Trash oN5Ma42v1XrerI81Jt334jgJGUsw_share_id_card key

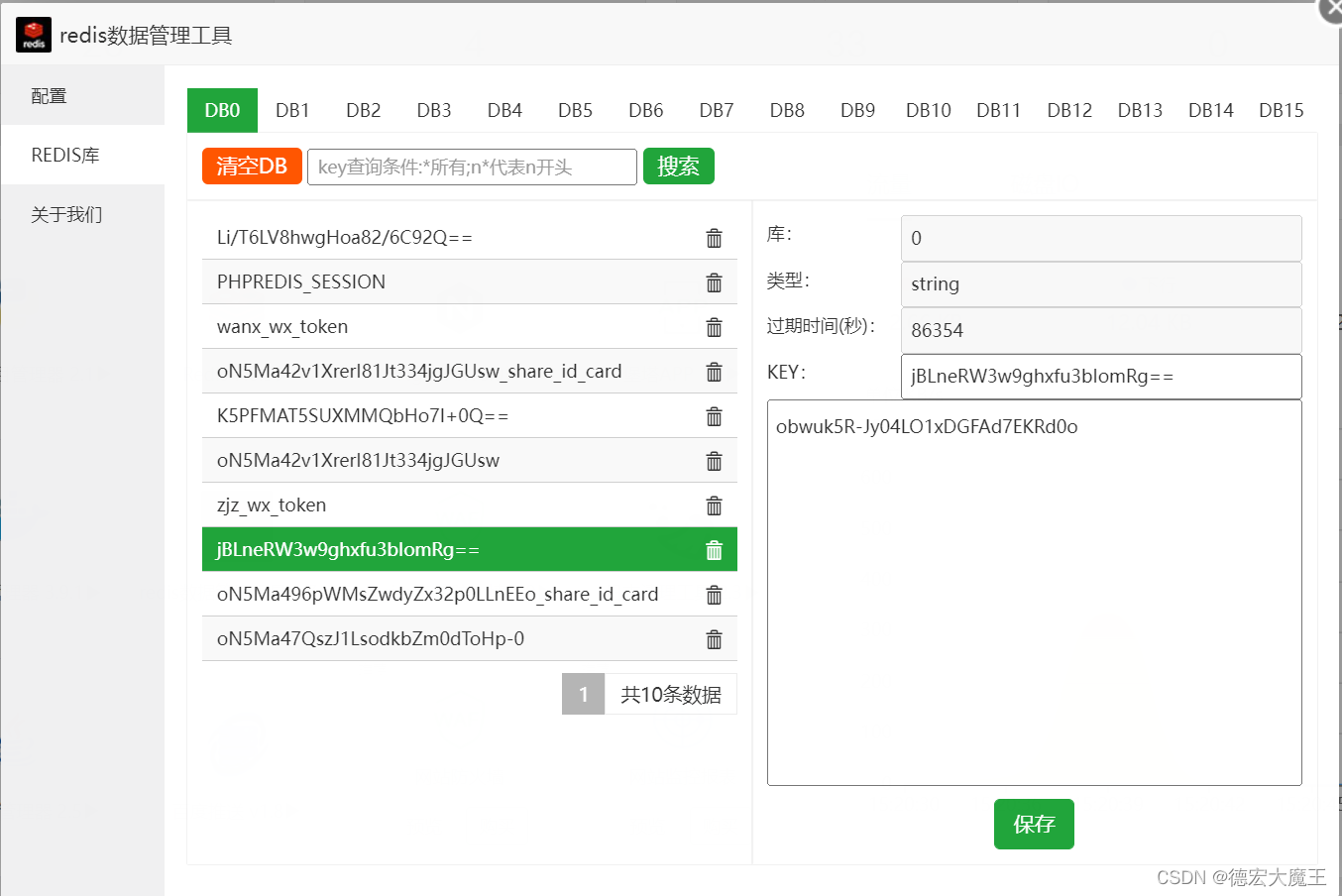(x=714, y=372)
